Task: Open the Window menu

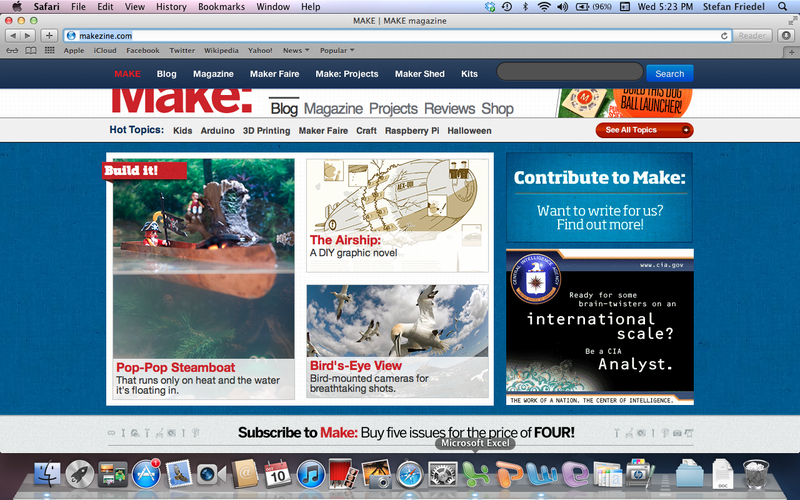Action: (273, 7)
